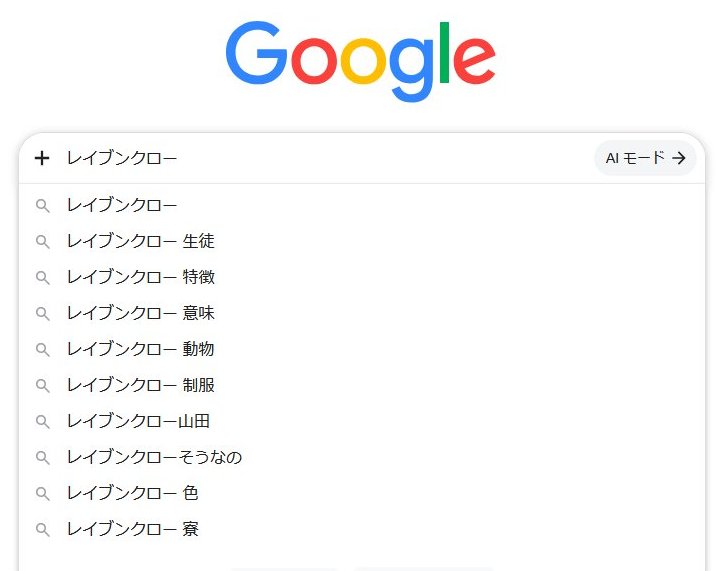Pick suggestion レイブンクローそうなの

(362, 457)
